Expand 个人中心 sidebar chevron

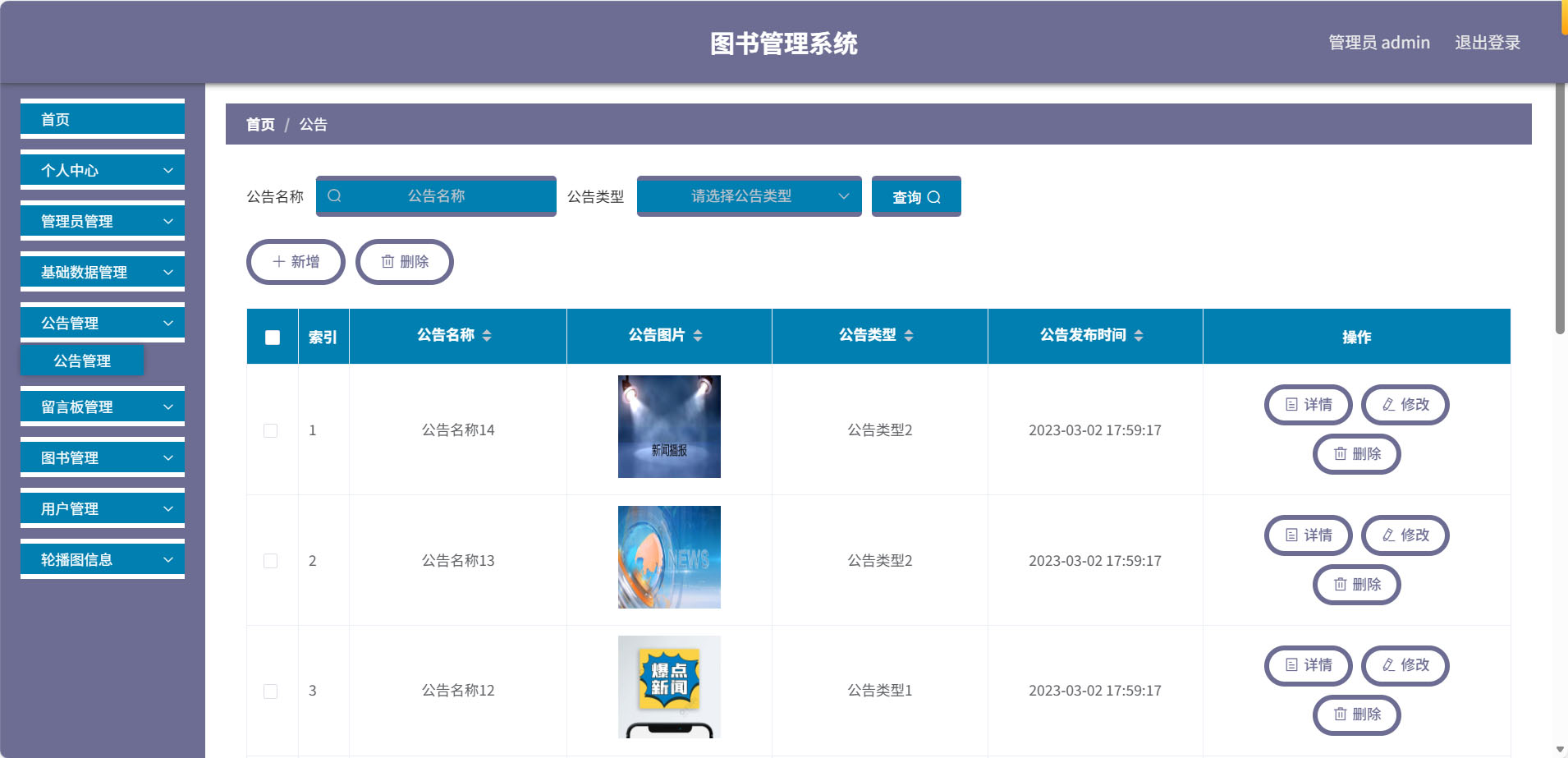[x=168, y=171]
